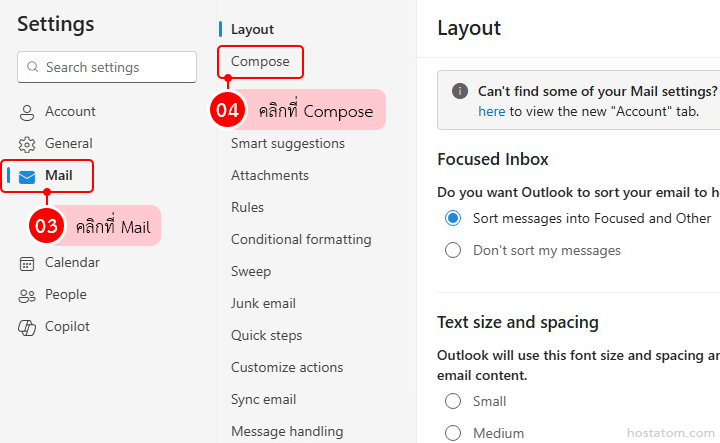Click the info icon in Mail settings notice

460,91
